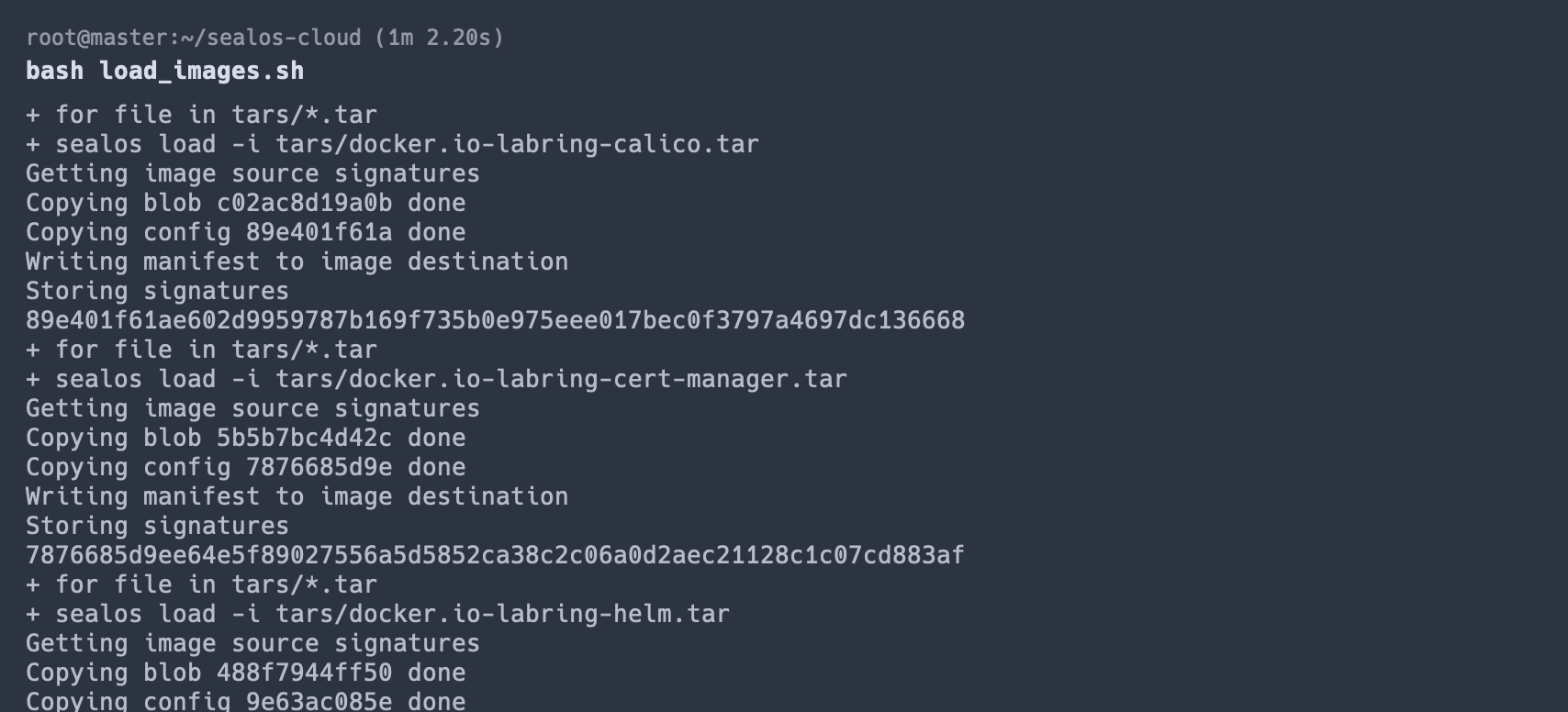Image resolution: width=1568 pixels, height=712 pixels.
Task: Click the full image hash starting with 89e401f61ae602d
Action: [495, 320]
